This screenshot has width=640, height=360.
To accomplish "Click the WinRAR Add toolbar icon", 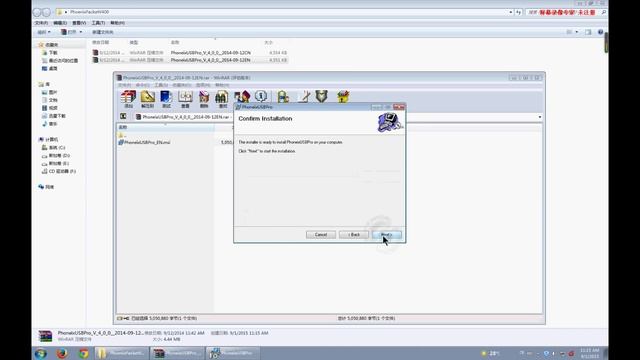I will point(128,99).
